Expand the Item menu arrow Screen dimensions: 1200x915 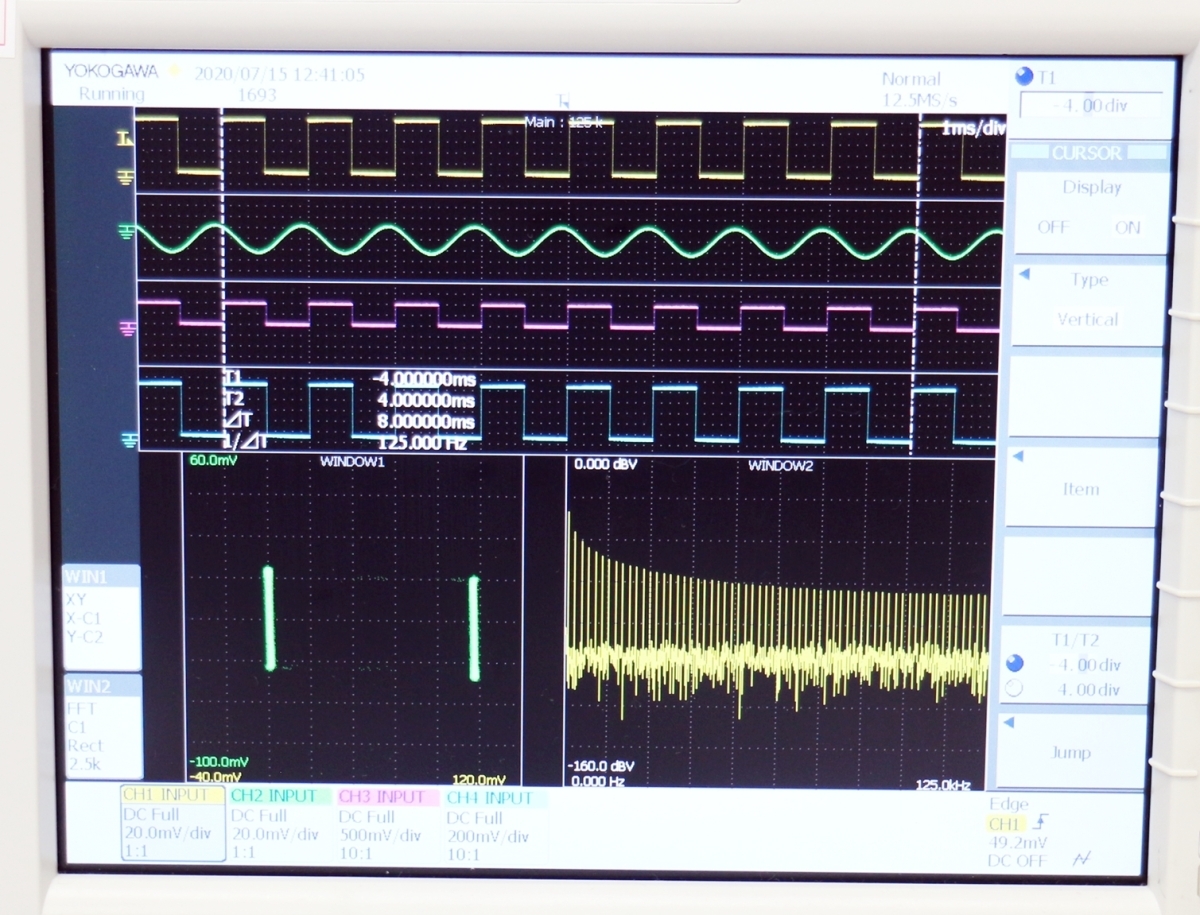coord(1018,456)
